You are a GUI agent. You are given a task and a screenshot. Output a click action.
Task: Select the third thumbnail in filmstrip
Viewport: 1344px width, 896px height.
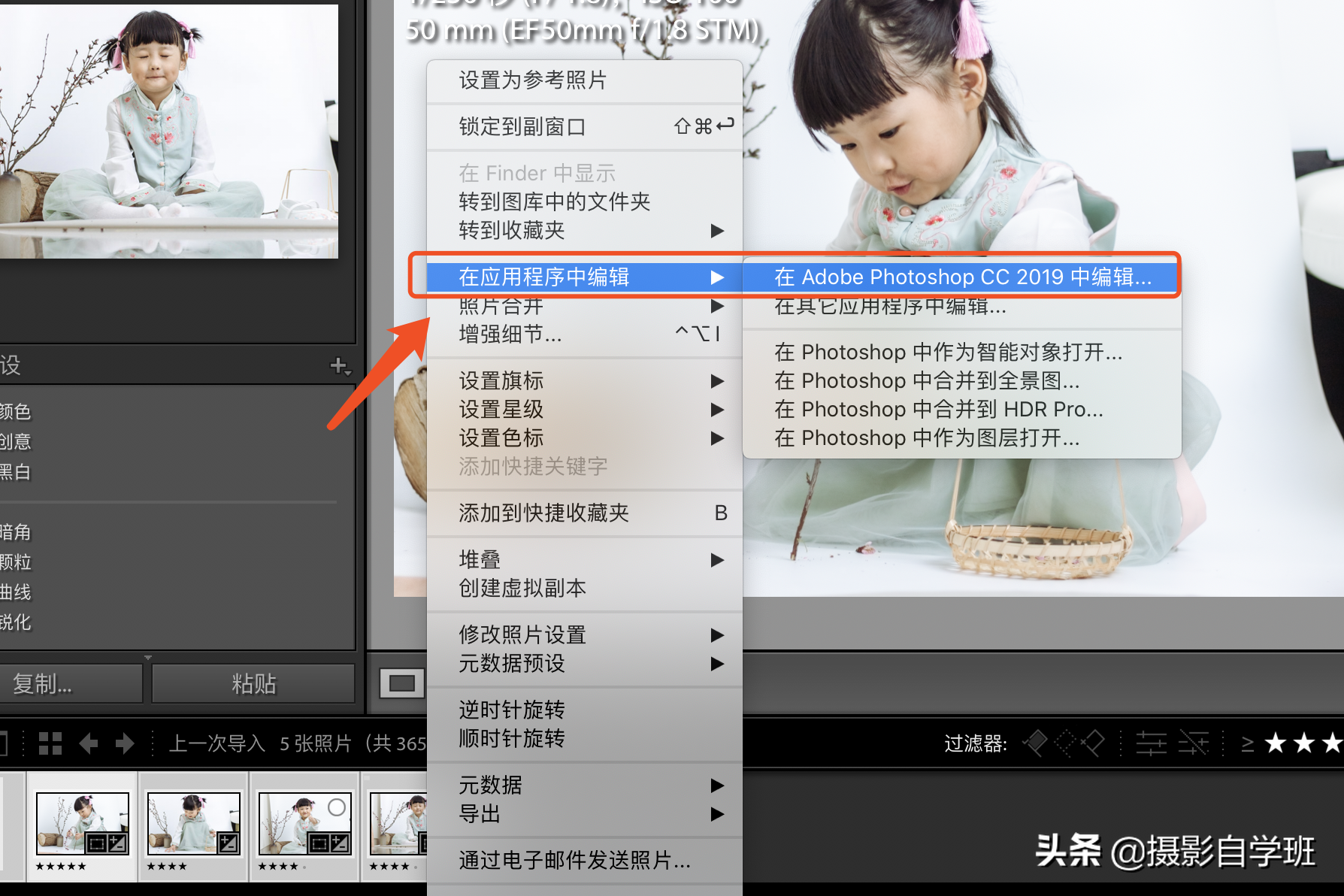(304, 825)
